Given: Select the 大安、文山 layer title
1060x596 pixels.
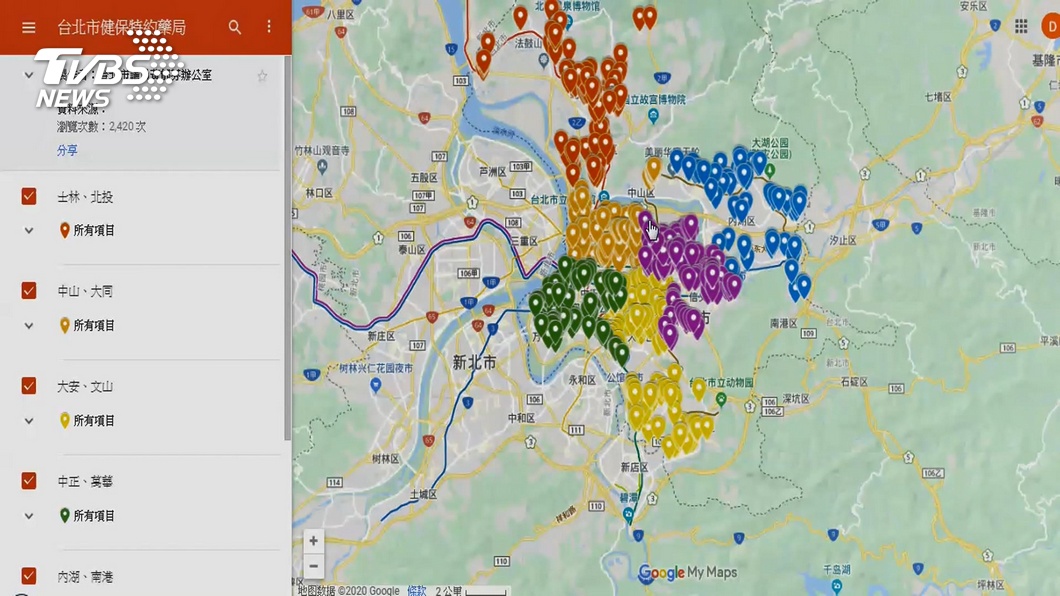Looking at the screenshot, I should (85, 387).
